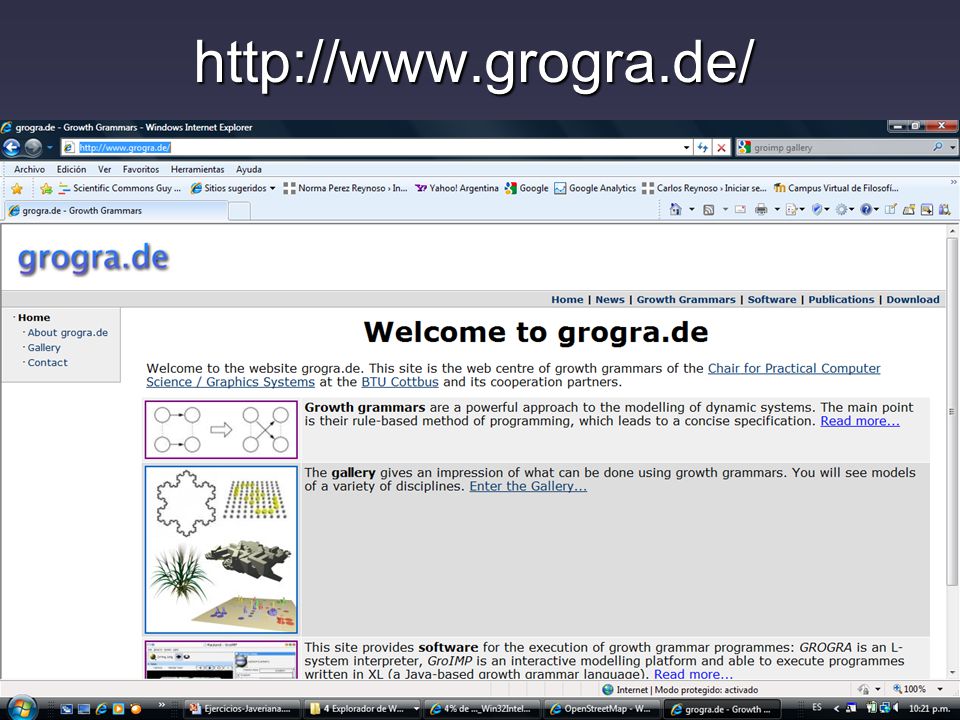This screenshot has height=720, width=960.
Task: Click the Windows Media Player quick launch icon
Action: coord(118,709)
